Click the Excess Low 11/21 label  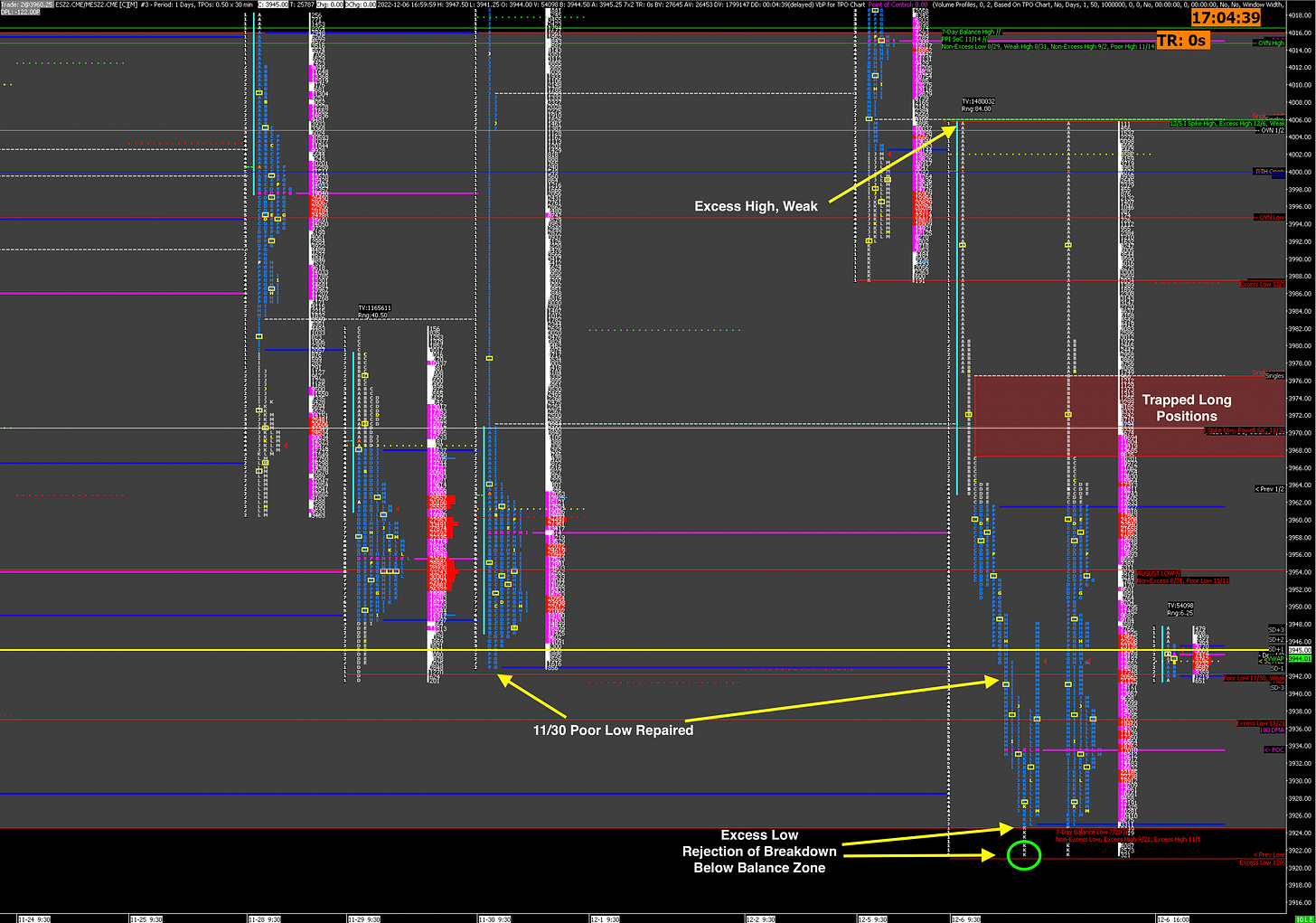[x=1260, y=723]
